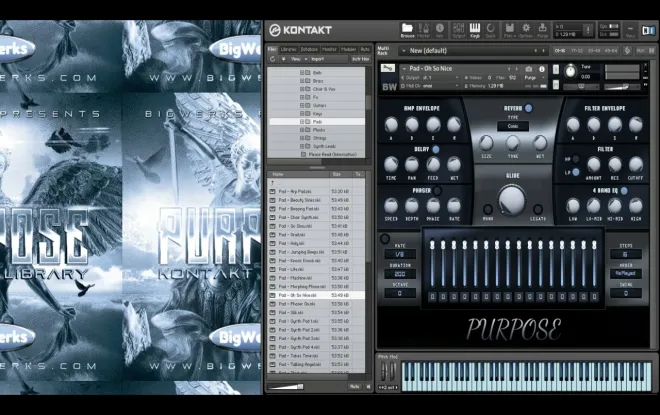Load previous instrument preset arrow
The height and width of the screenshot is (415, 660).
[509, 69]
